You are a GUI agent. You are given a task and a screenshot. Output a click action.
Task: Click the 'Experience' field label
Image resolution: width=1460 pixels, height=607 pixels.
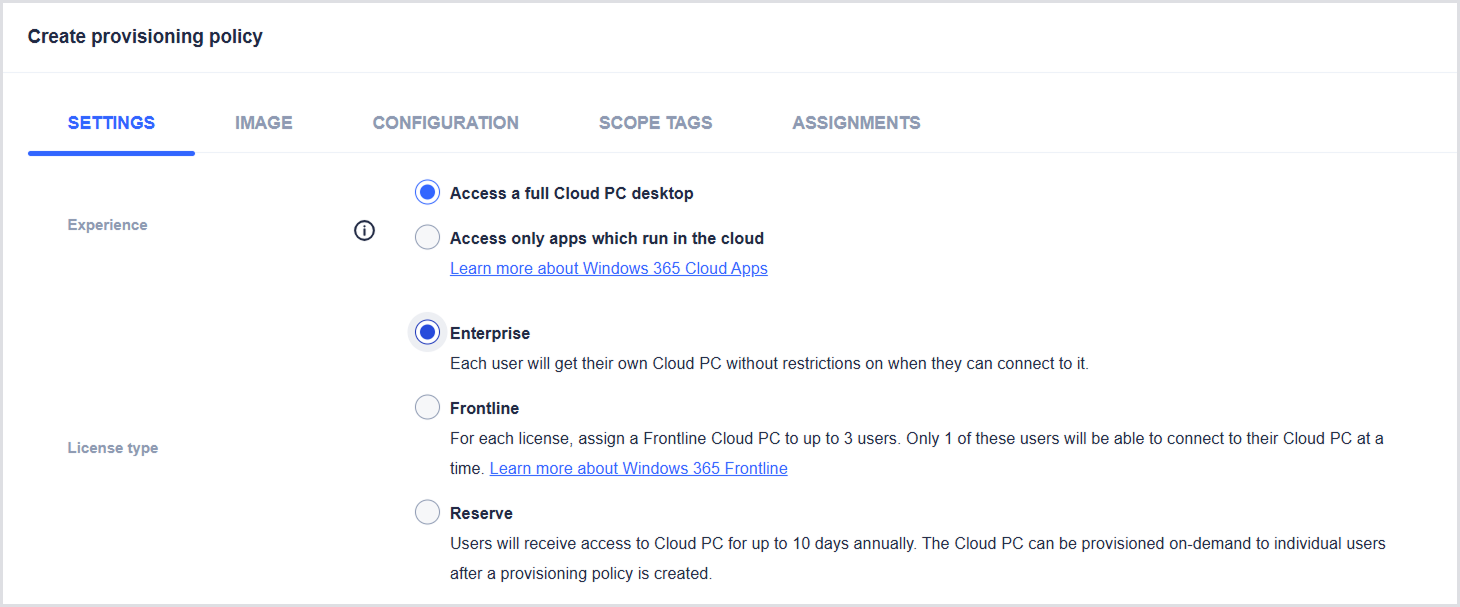(107, 225)
